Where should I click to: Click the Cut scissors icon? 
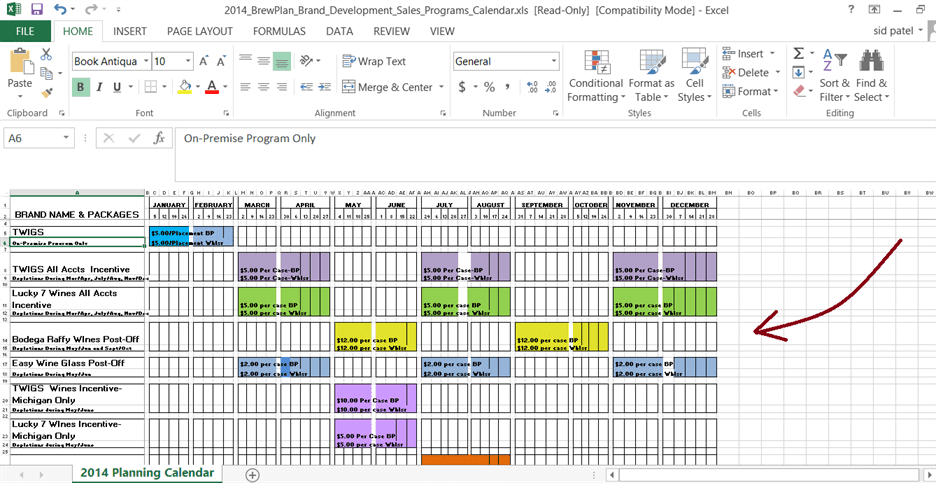coord(46,54)
